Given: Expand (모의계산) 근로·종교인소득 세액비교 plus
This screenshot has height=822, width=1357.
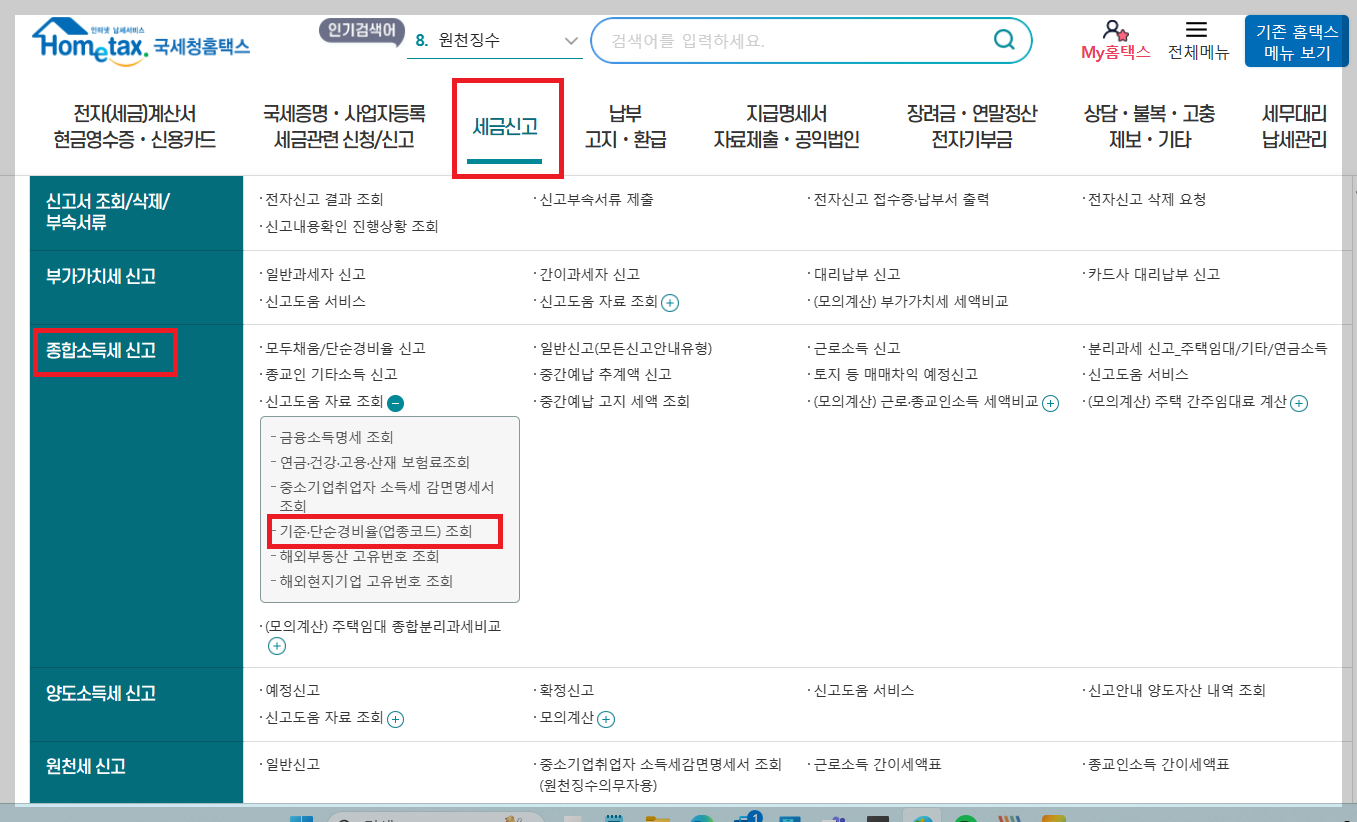Looking at the screenshot, I should pos(1050,403).
